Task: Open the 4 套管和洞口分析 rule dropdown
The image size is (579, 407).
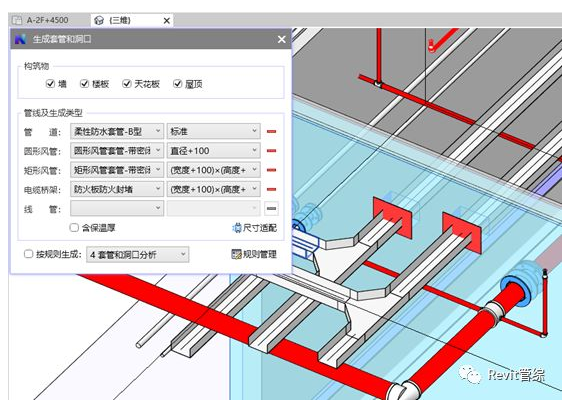Action: tap(137, 254)
